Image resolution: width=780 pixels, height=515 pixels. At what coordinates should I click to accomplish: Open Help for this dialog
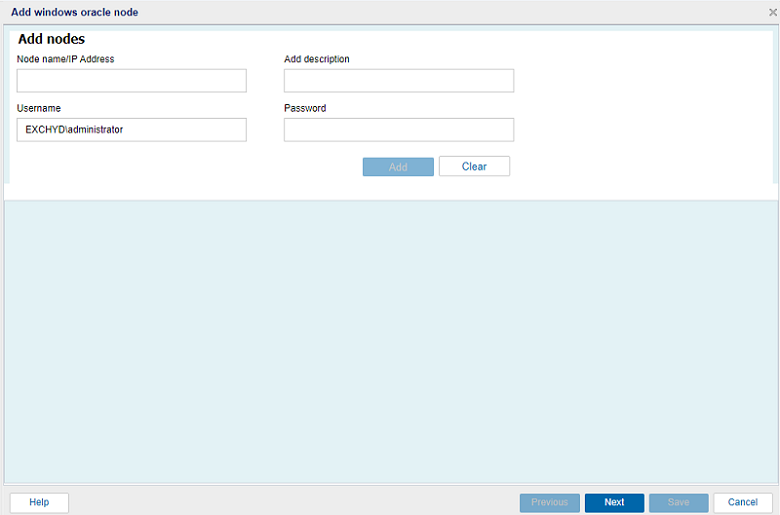39,502
